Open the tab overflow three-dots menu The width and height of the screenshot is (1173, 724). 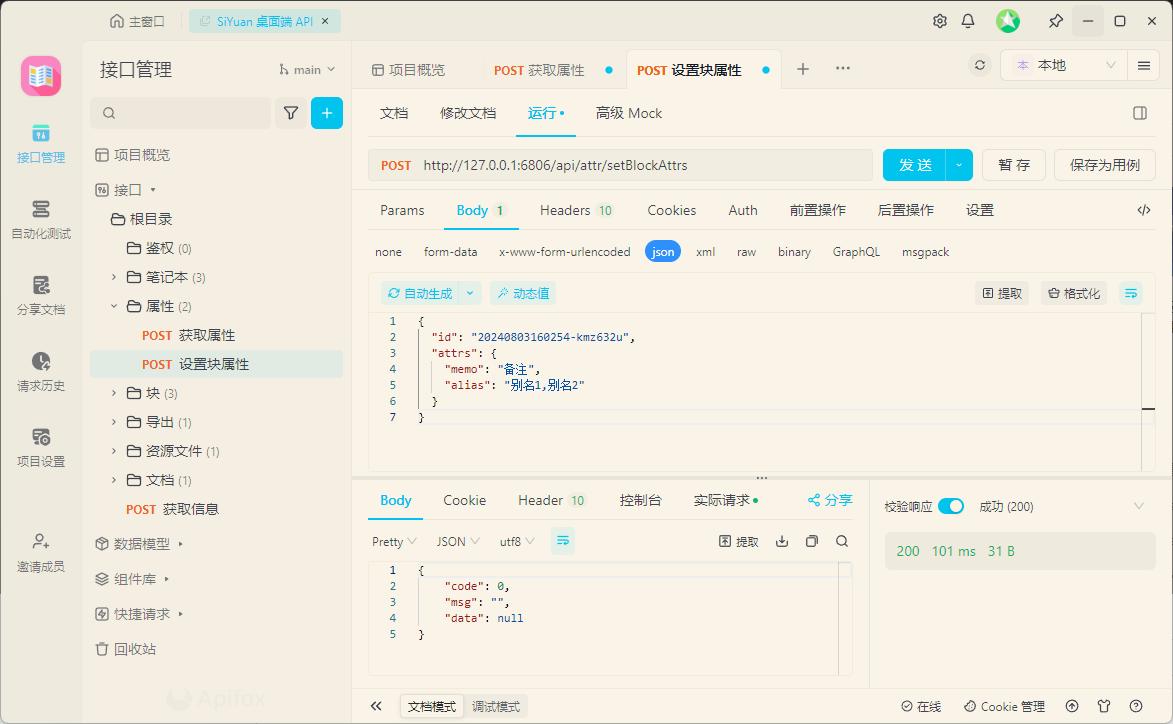842,68
